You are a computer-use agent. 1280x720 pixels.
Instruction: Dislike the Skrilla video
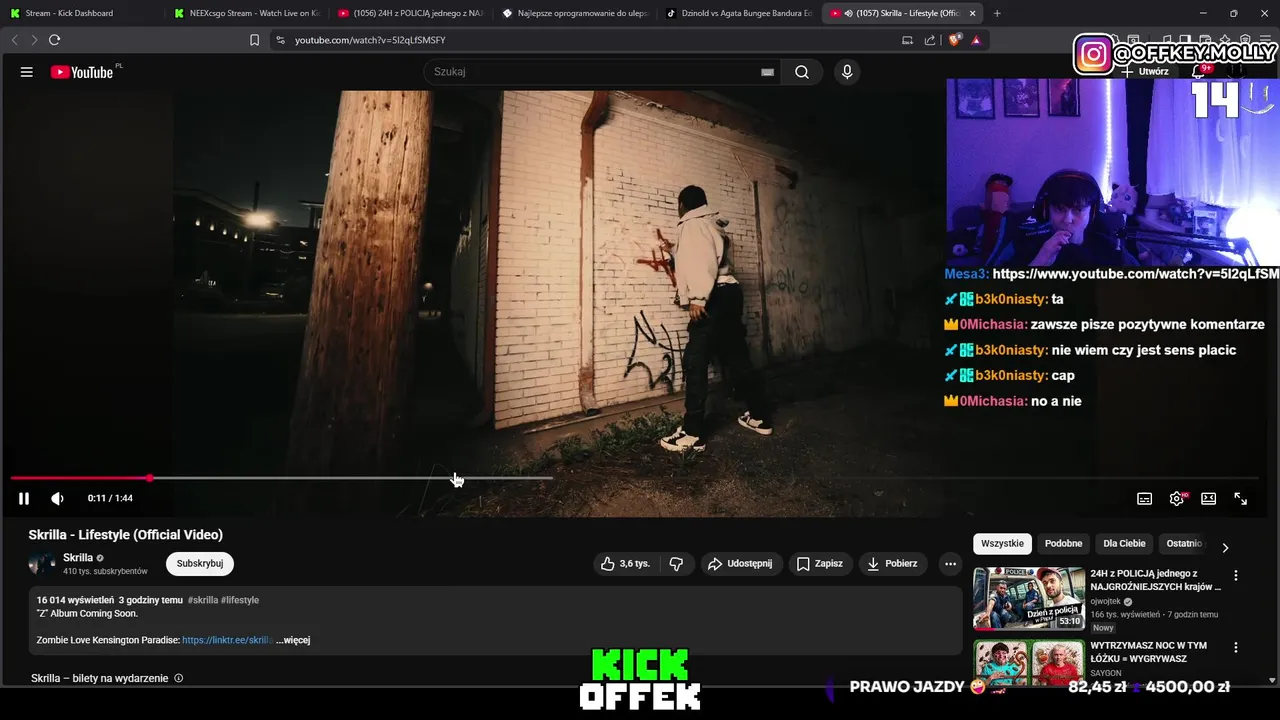pyautogui.click(x=676, y=564)
